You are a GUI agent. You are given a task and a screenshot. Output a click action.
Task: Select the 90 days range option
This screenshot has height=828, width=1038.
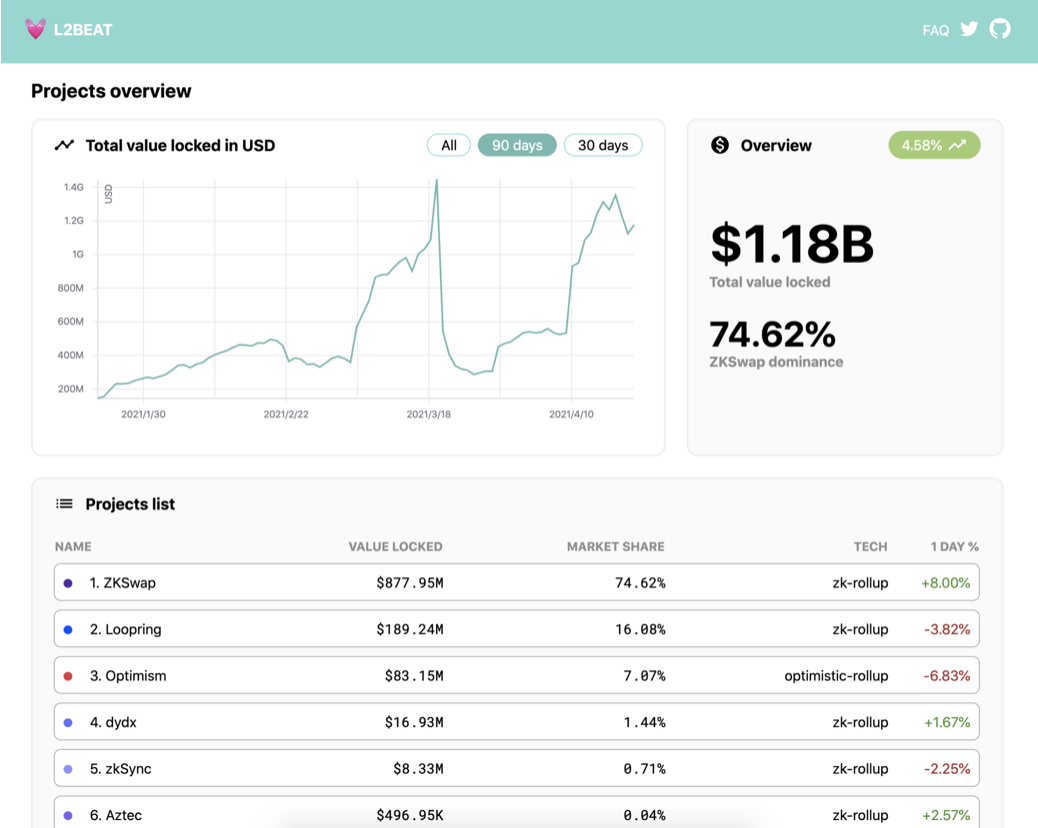click(517, 145)
